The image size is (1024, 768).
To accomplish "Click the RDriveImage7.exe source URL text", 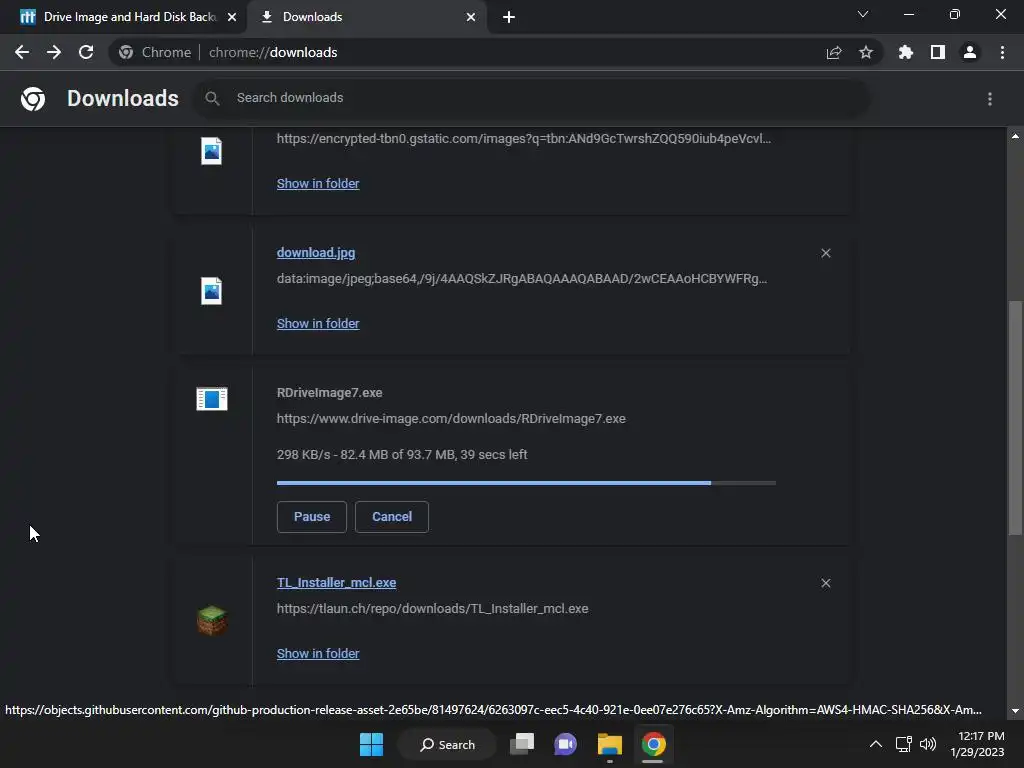I will tap(451, 419).
